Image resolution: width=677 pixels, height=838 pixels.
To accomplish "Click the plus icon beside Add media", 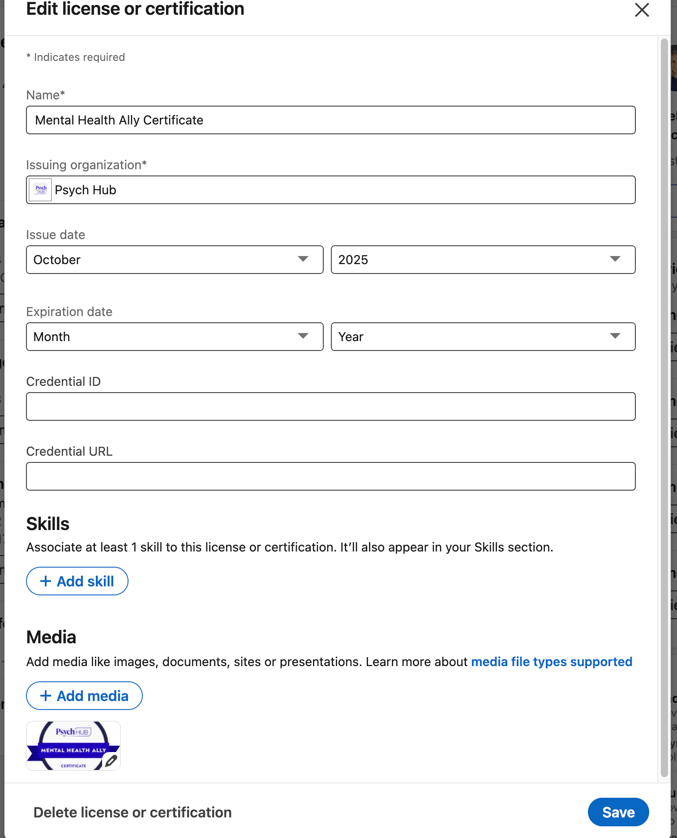I will pyautogui.click(x=45, y=696).
